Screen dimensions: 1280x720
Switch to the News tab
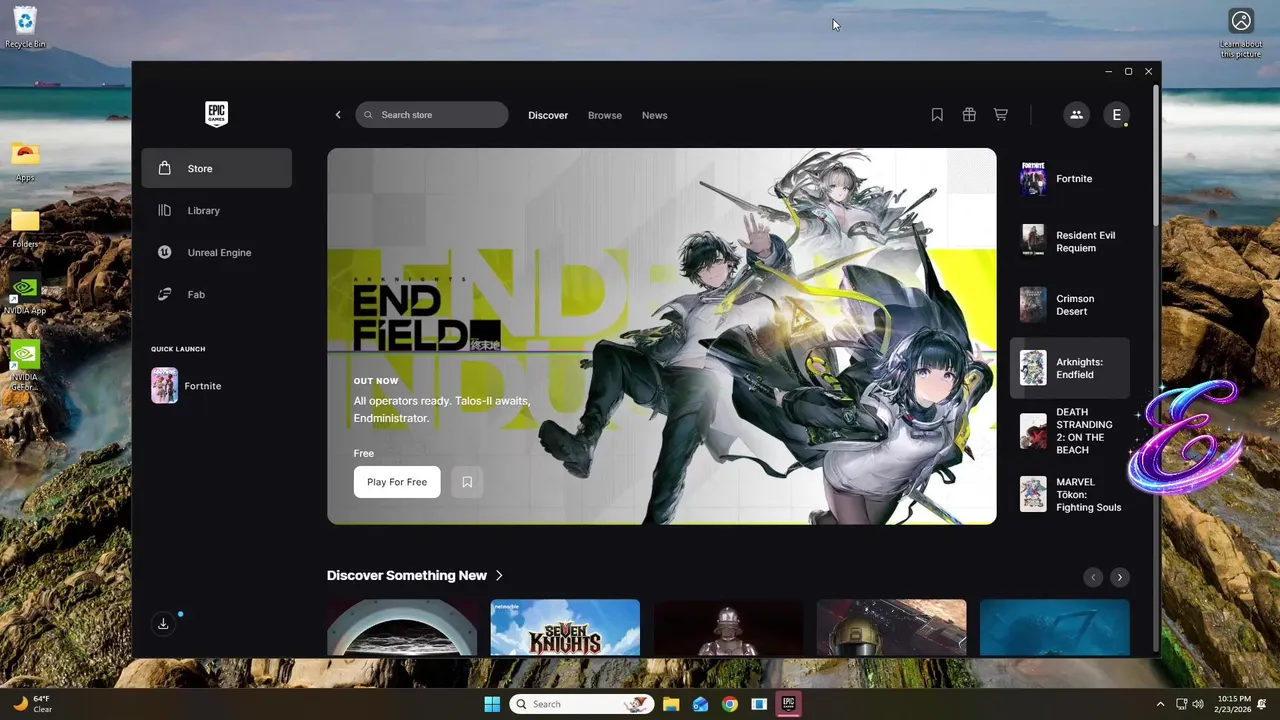click(x=655, y=115)
